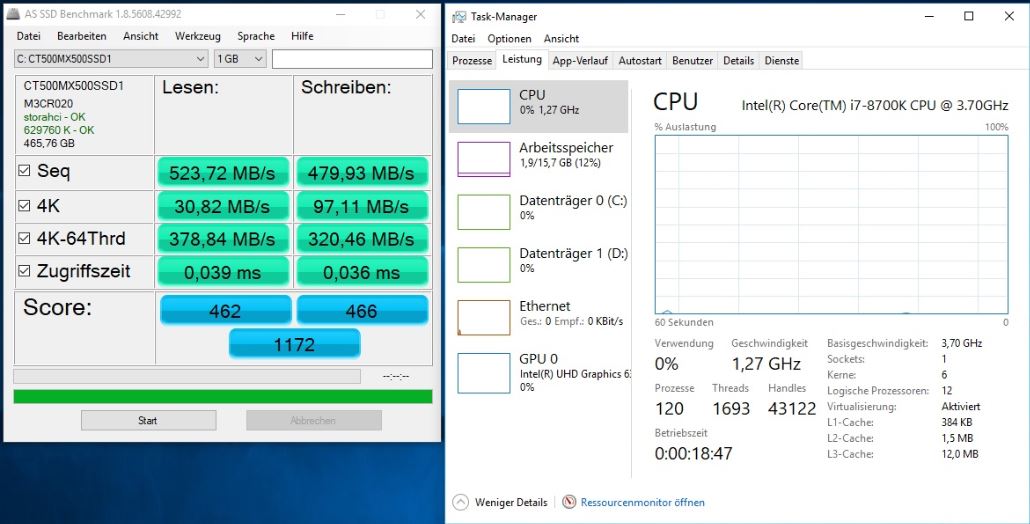Switch to the Benutzer tab
The image size is (1030, 524).
(x=692, y=60)
